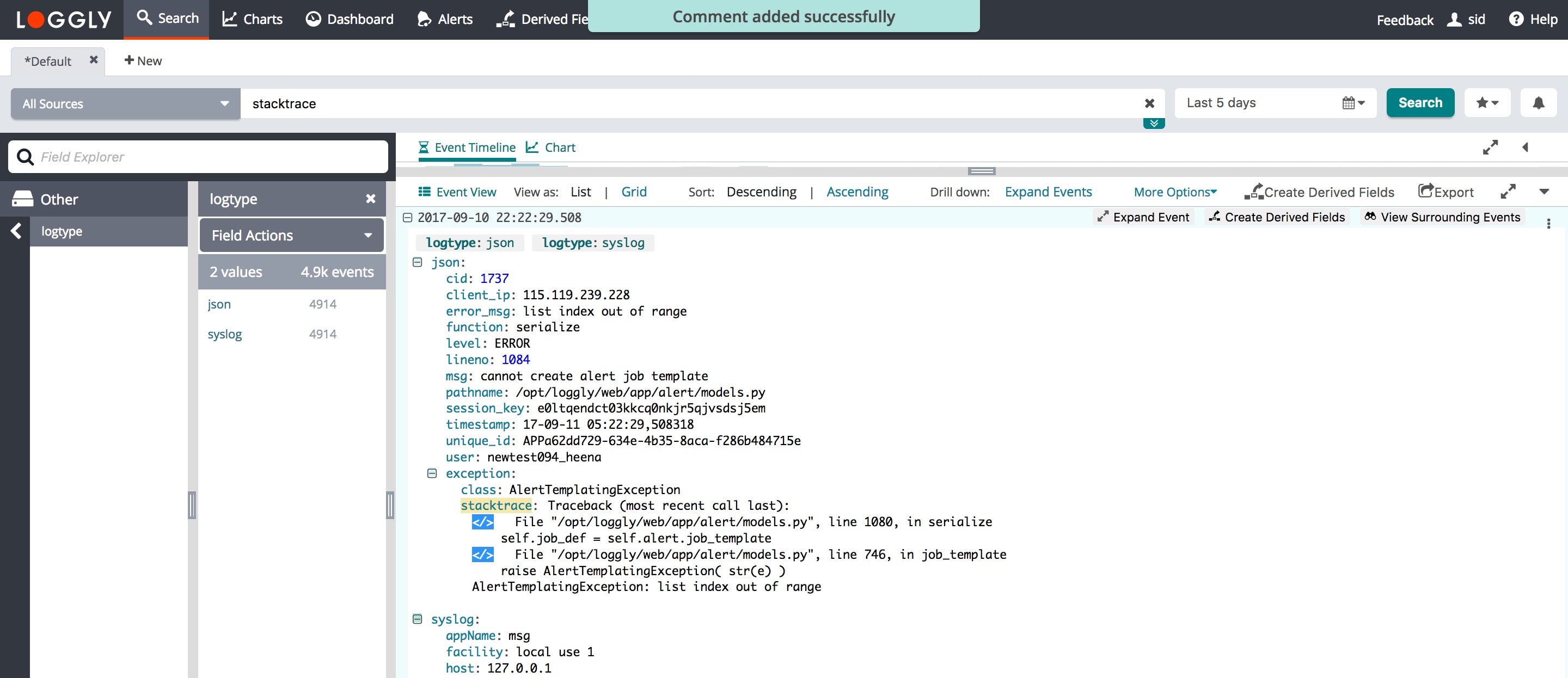Switch event view to Grid
The image size is (1568, 678).
pos(633,192)
